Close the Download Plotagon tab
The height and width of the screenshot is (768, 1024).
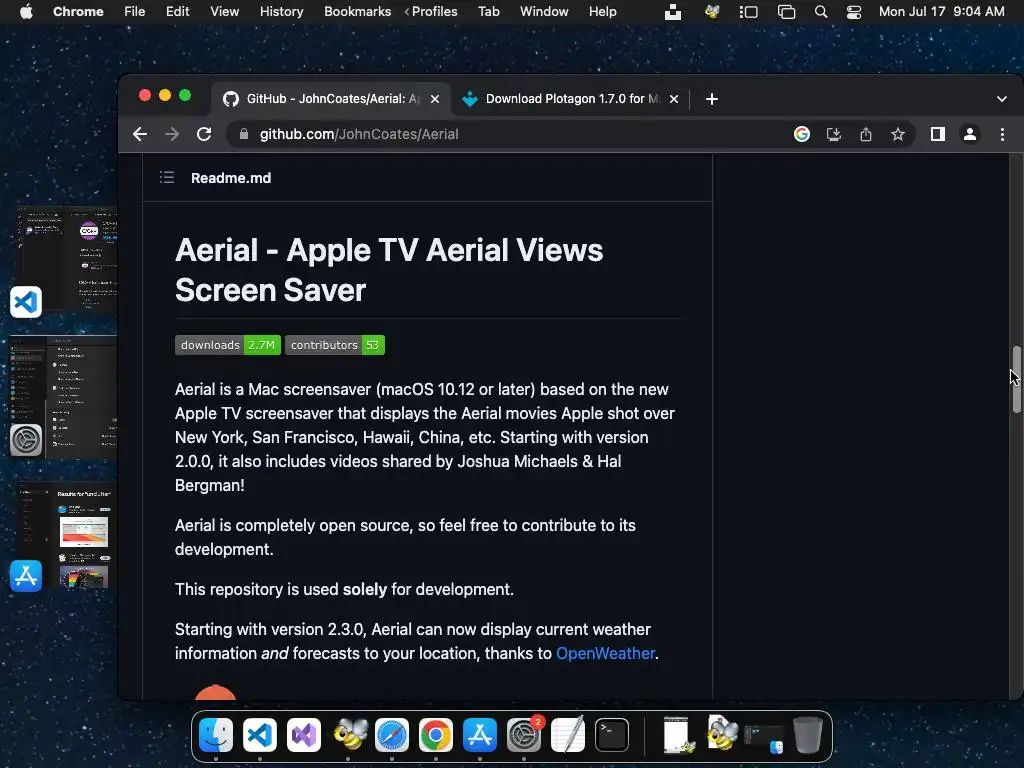point(674,99)
